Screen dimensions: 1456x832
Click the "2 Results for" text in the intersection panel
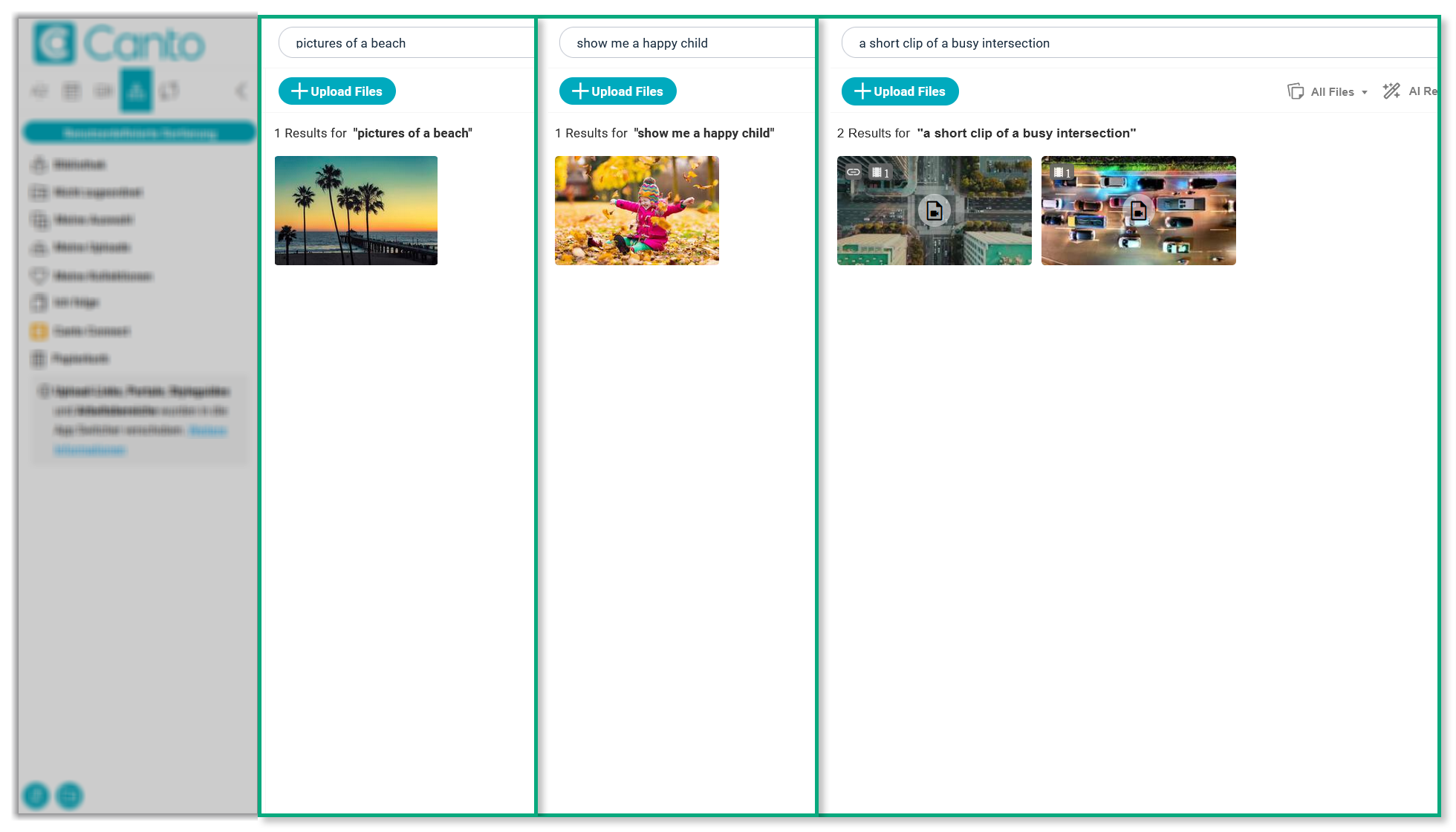[x=874, y=133]
